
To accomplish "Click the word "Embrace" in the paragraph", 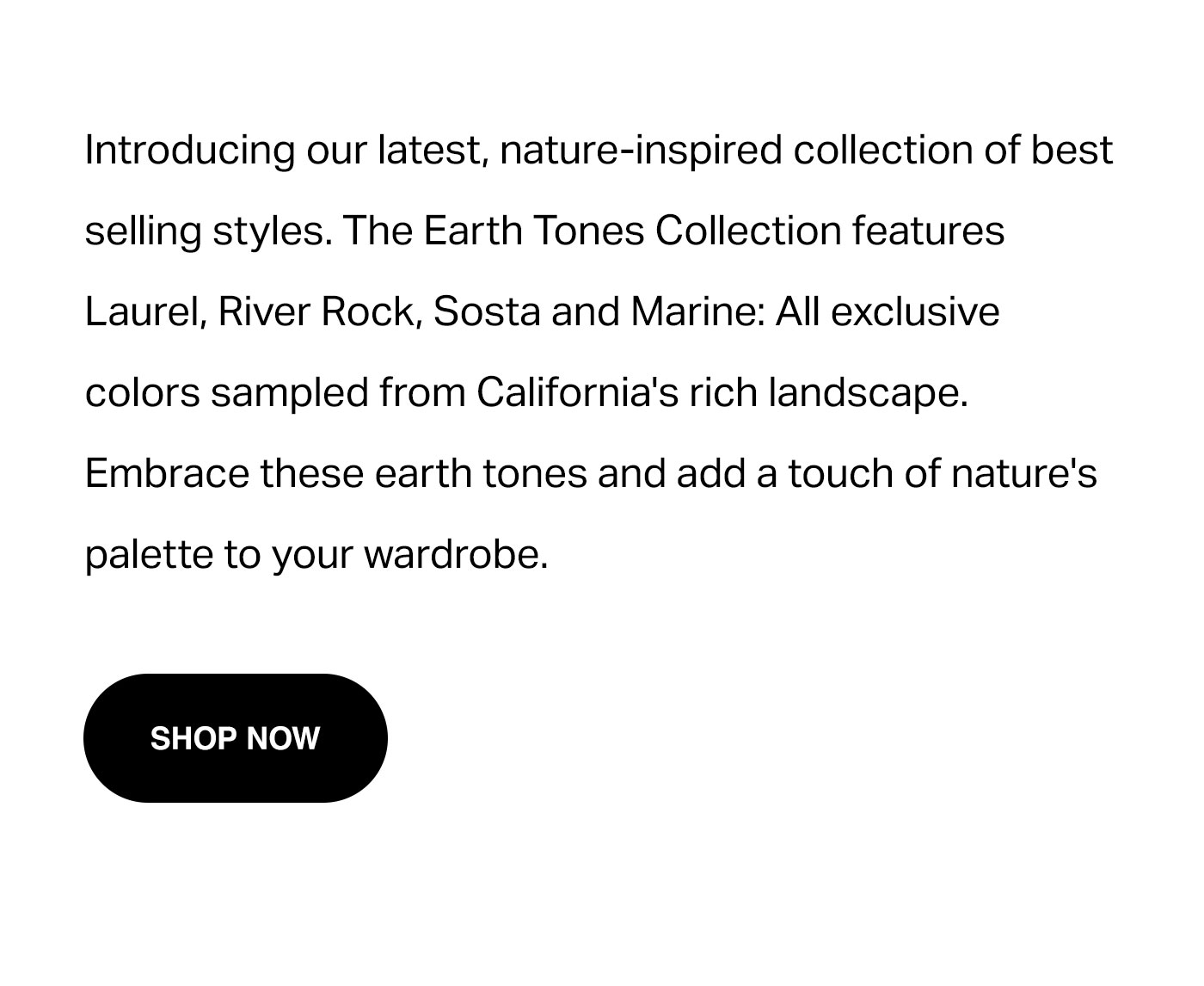I will coord(167,474).
